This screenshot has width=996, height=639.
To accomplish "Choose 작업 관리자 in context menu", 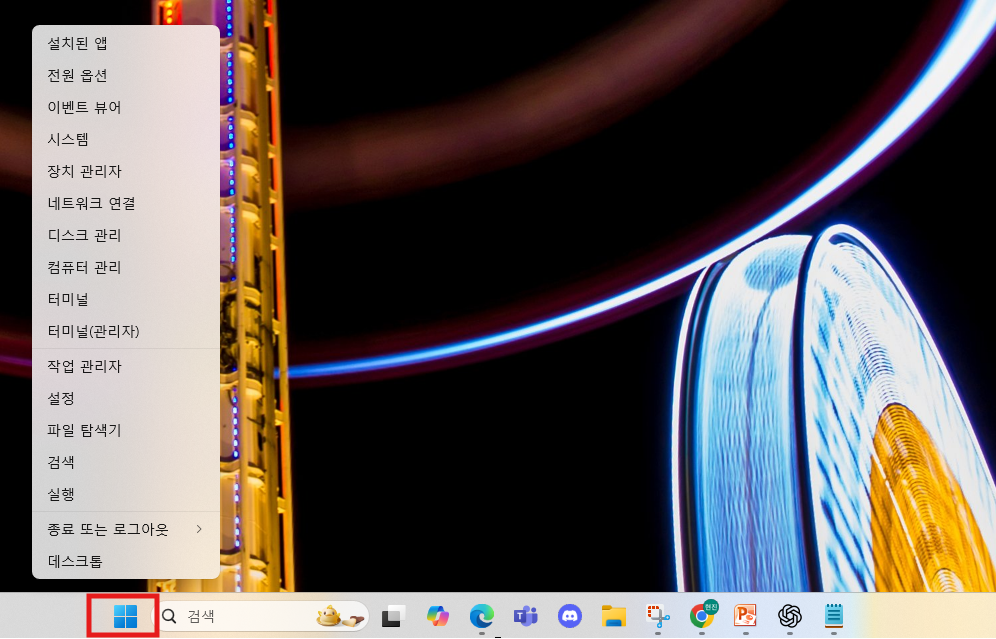I will pos(85,366).
